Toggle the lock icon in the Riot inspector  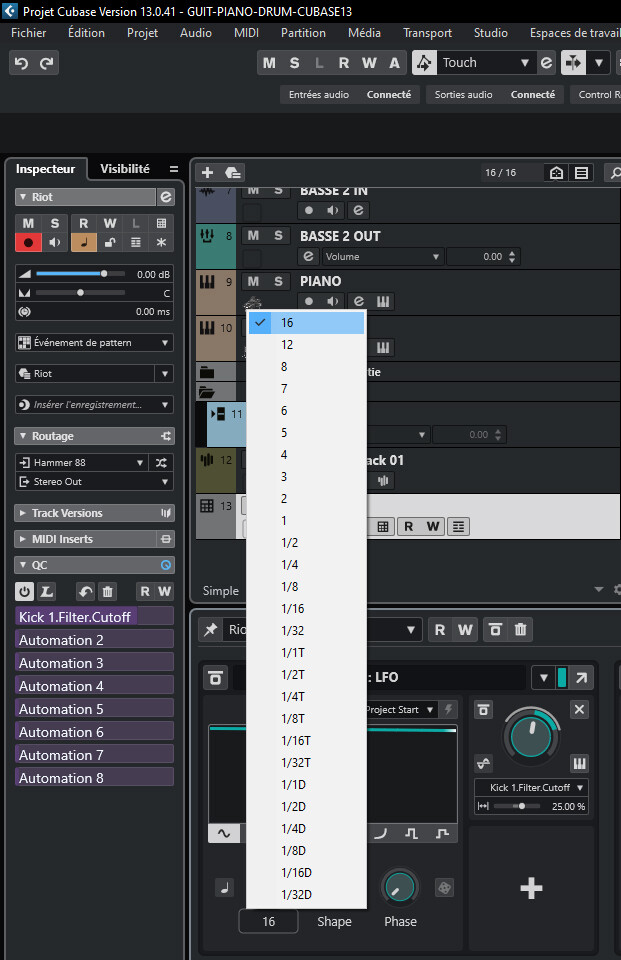tap(110, 242)
